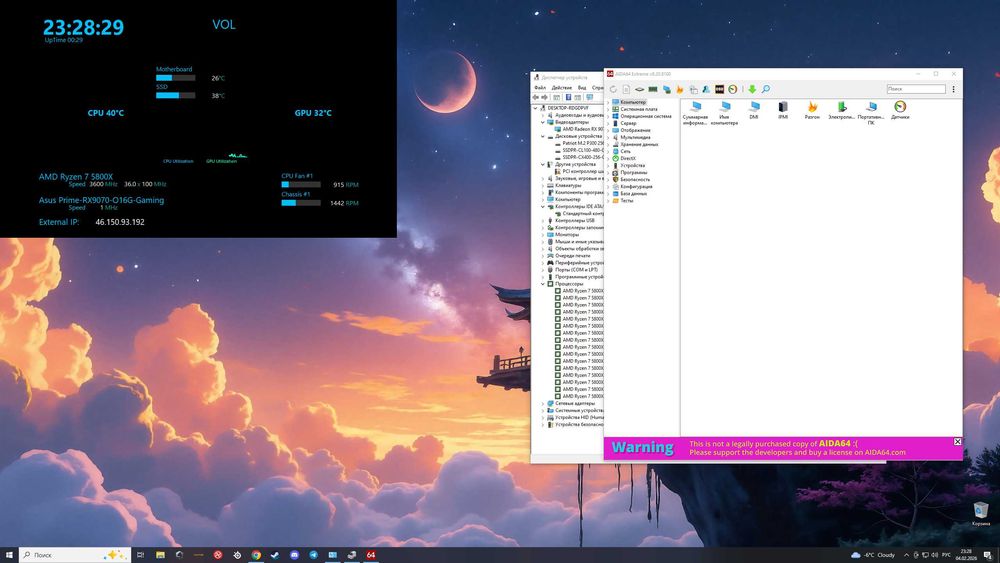The height and width of the screenshot is (563, 1000).
Task: Select Конфигурация in the AIDA64 tree
Action: [636, 186]
